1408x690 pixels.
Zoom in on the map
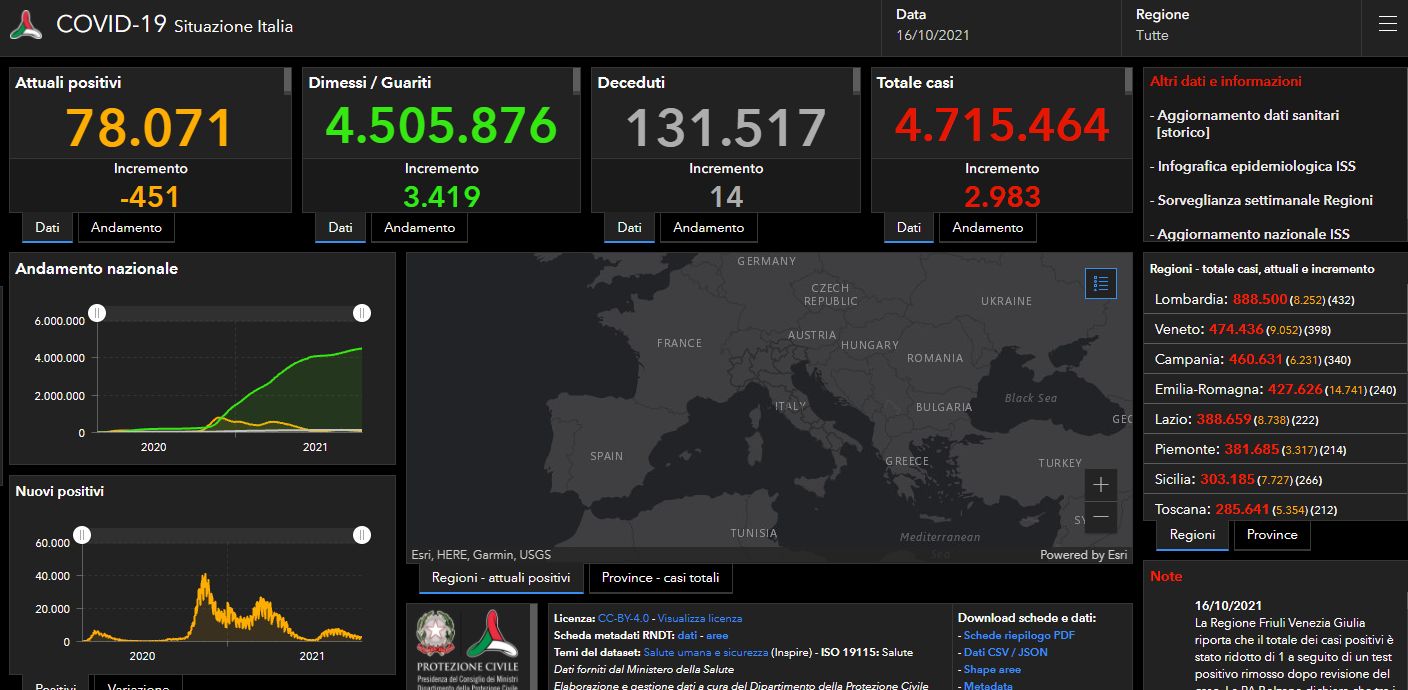1101,485
